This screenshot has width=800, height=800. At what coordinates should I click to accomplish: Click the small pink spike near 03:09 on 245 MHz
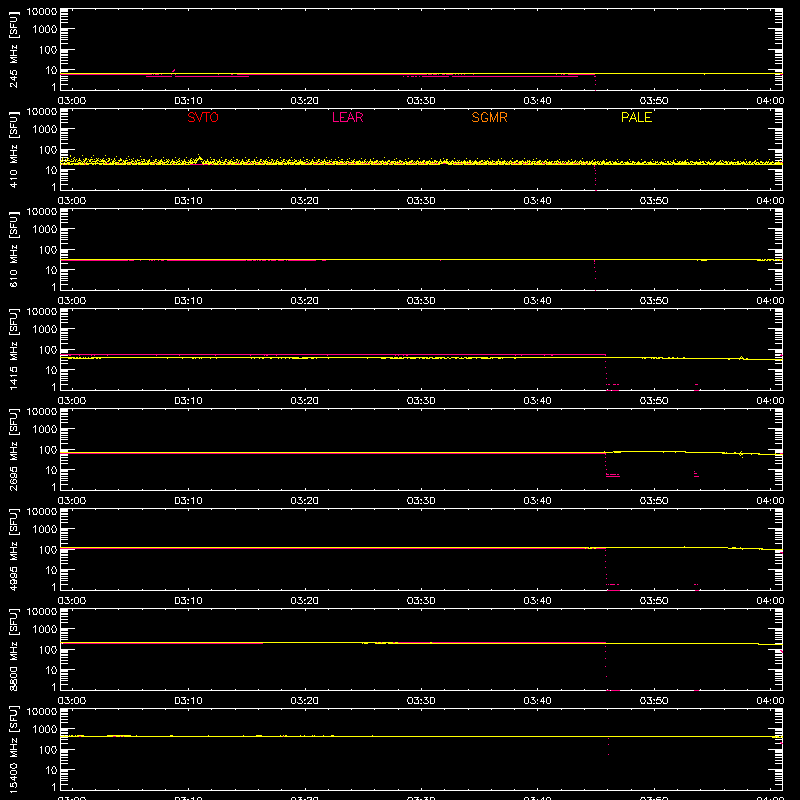[174, 71]
